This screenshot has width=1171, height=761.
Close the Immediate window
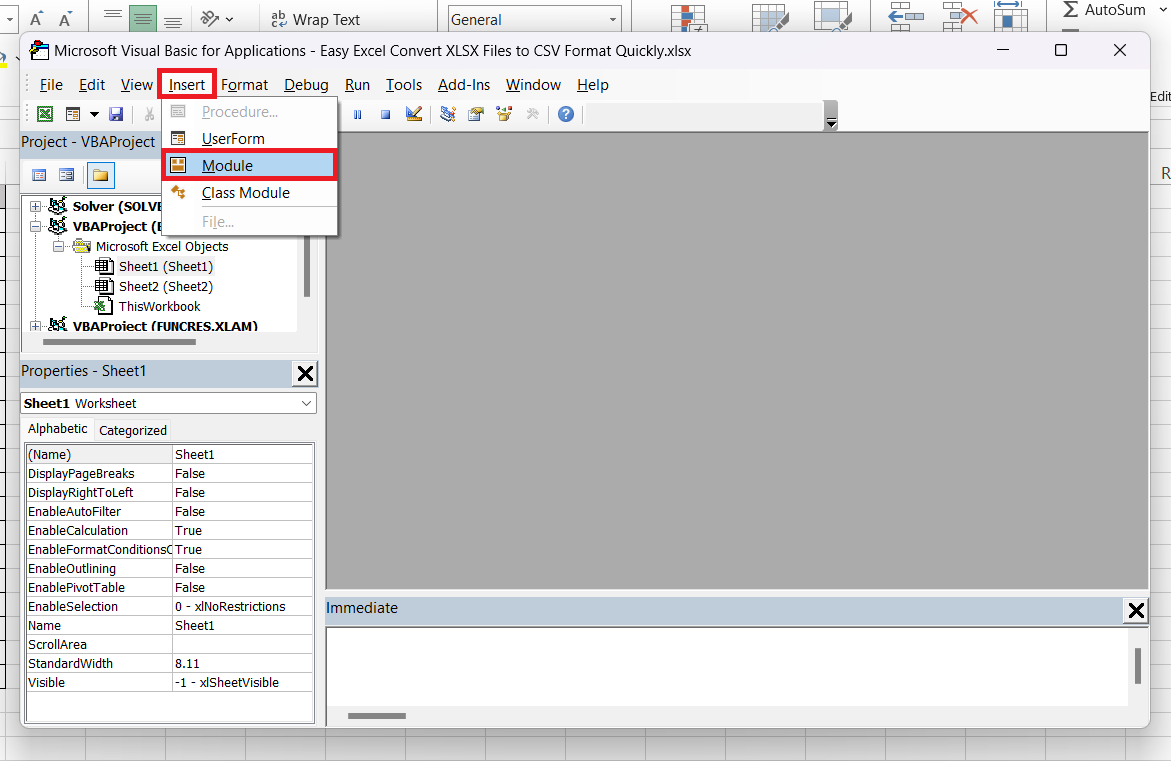[x=1136, y=610]
